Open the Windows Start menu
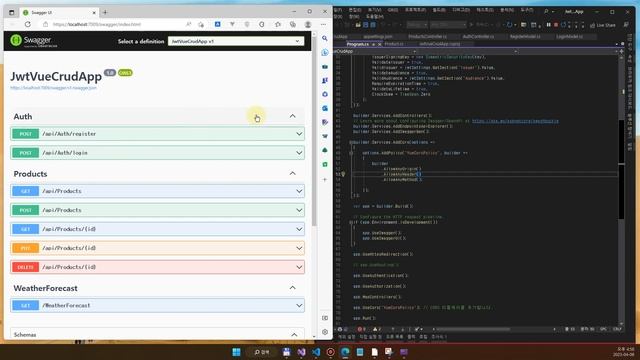 (x=236, y=352)
